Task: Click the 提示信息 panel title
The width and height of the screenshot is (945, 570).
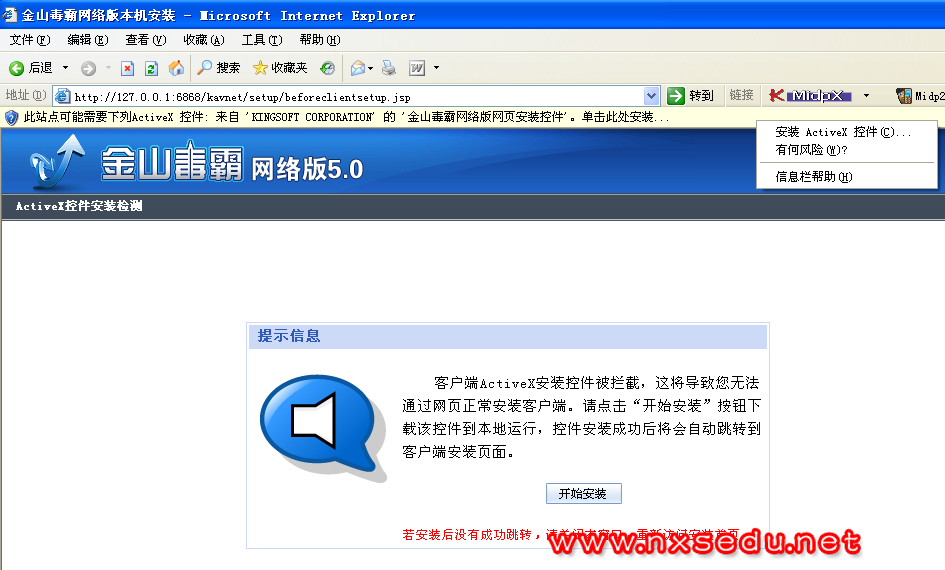Action: pos(289,336)
